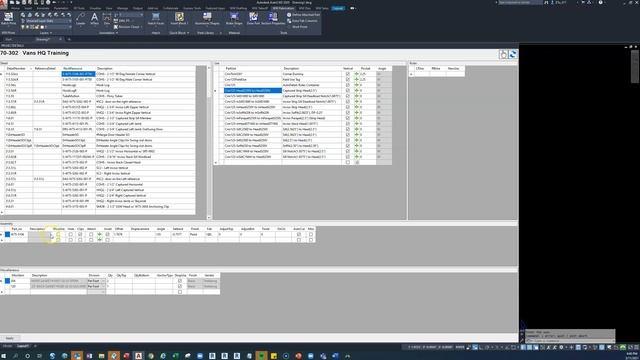Switch to the Layout1 tab

tap(22, 346)
